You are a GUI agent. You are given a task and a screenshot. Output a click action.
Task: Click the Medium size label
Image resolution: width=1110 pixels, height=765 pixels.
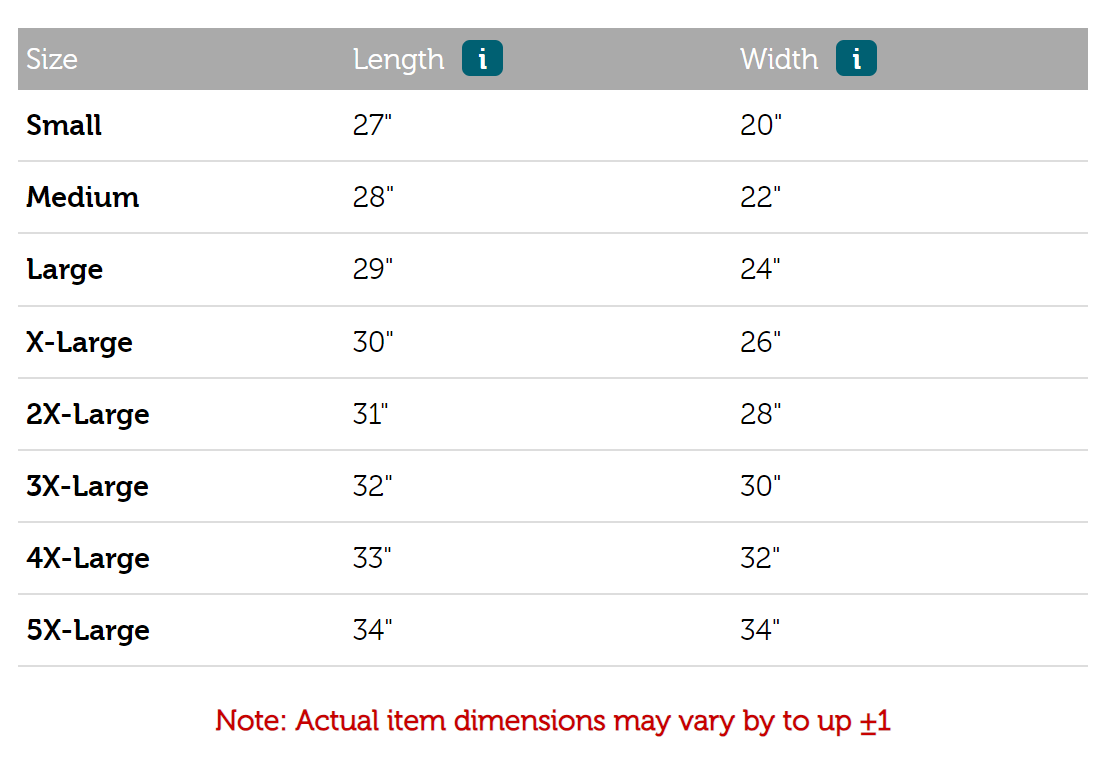point(82,198)
